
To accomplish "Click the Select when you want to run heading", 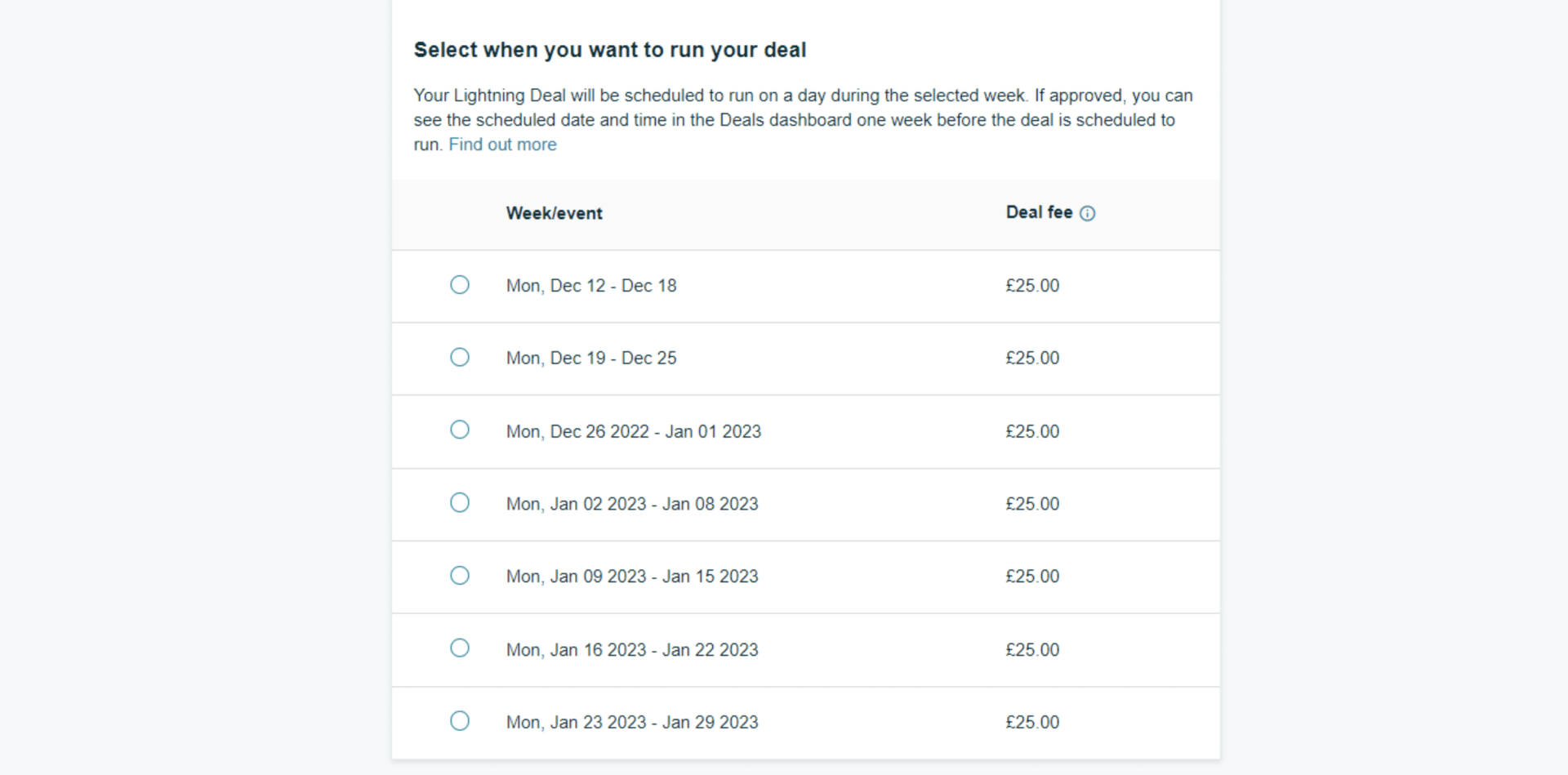I will [609, 50].
